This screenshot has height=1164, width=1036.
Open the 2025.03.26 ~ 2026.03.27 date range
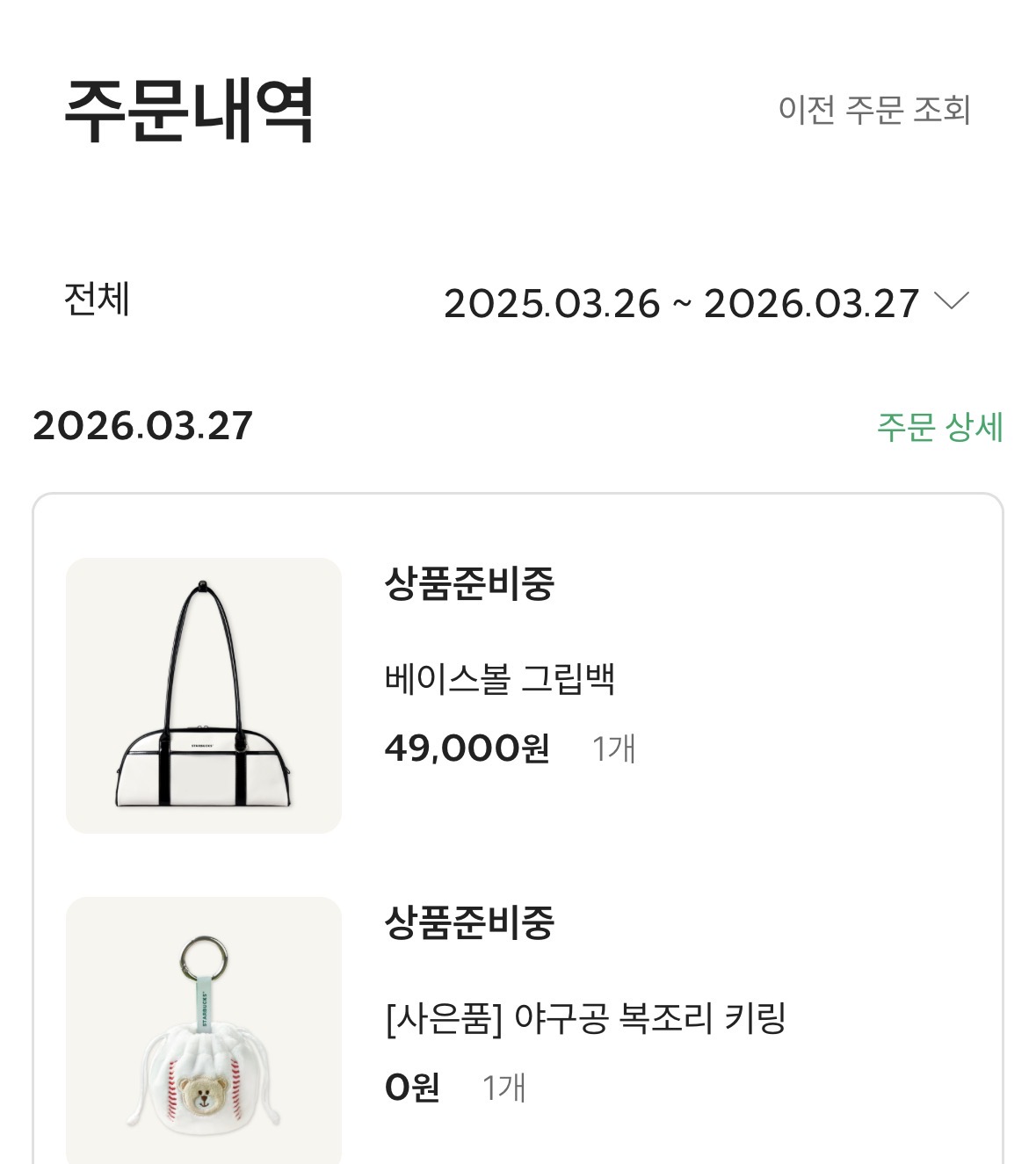point(681,304)
